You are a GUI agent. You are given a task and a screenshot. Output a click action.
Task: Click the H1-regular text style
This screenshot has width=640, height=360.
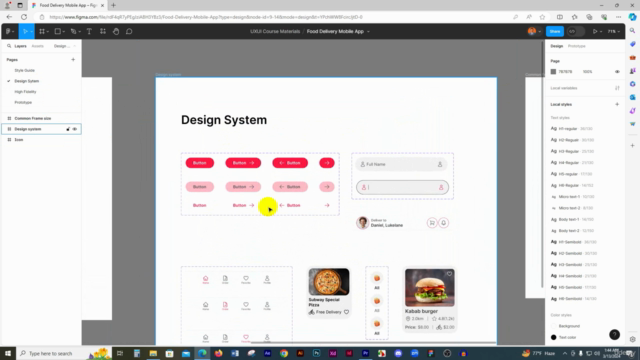coord(571,129)
